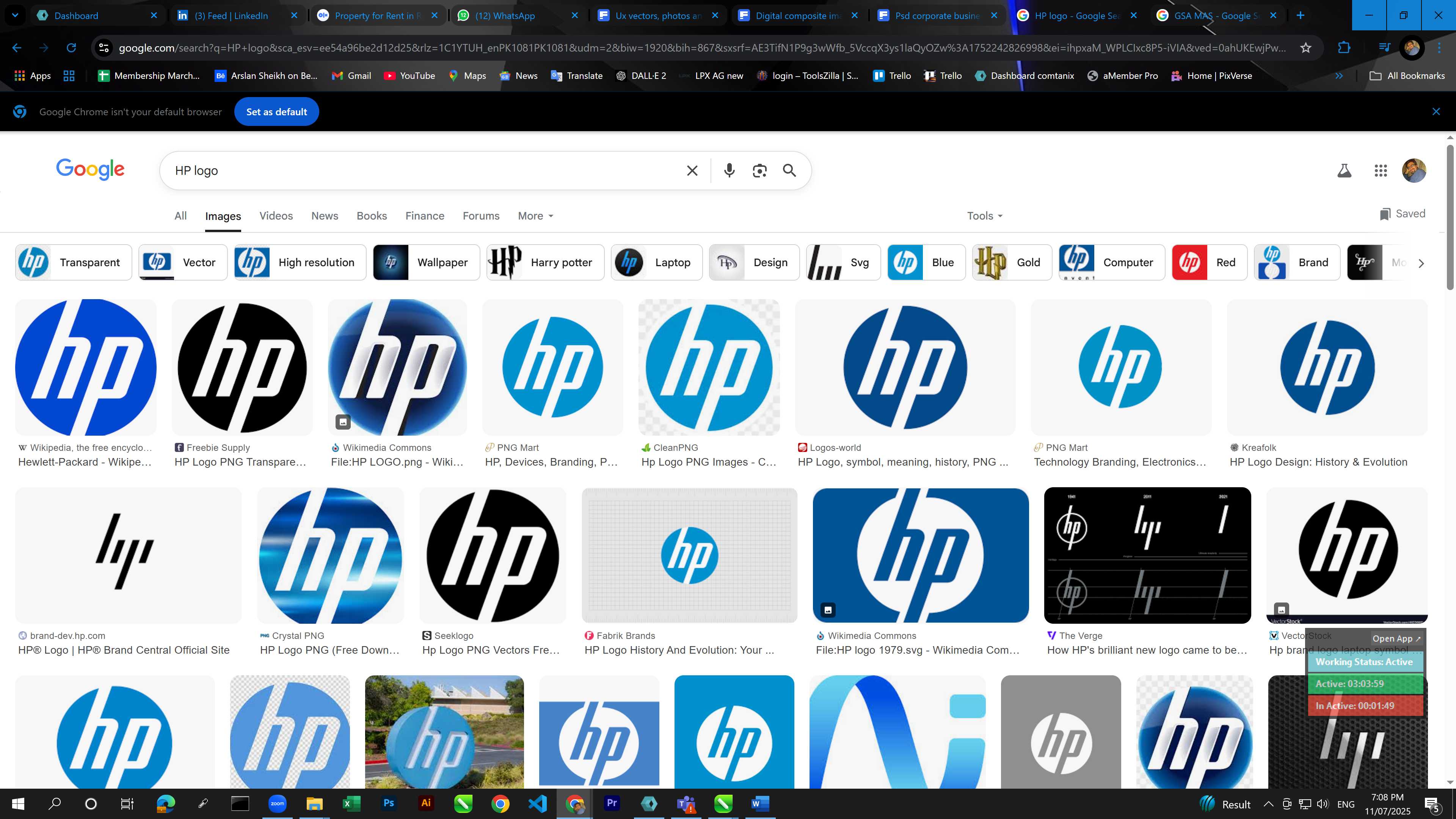1456x819 pixels.
Task: Open Chrome extensions puzzle icon
Action: 1344,48
